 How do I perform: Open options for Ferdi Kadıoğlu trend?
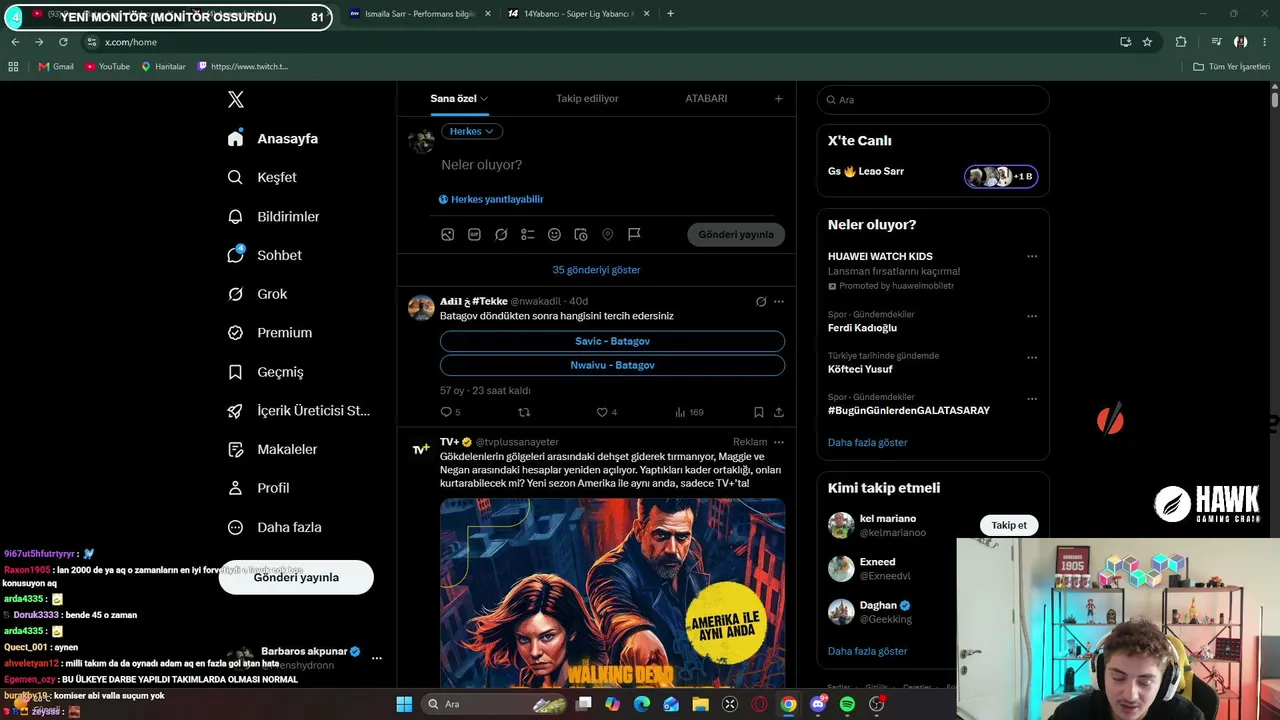1032,316
